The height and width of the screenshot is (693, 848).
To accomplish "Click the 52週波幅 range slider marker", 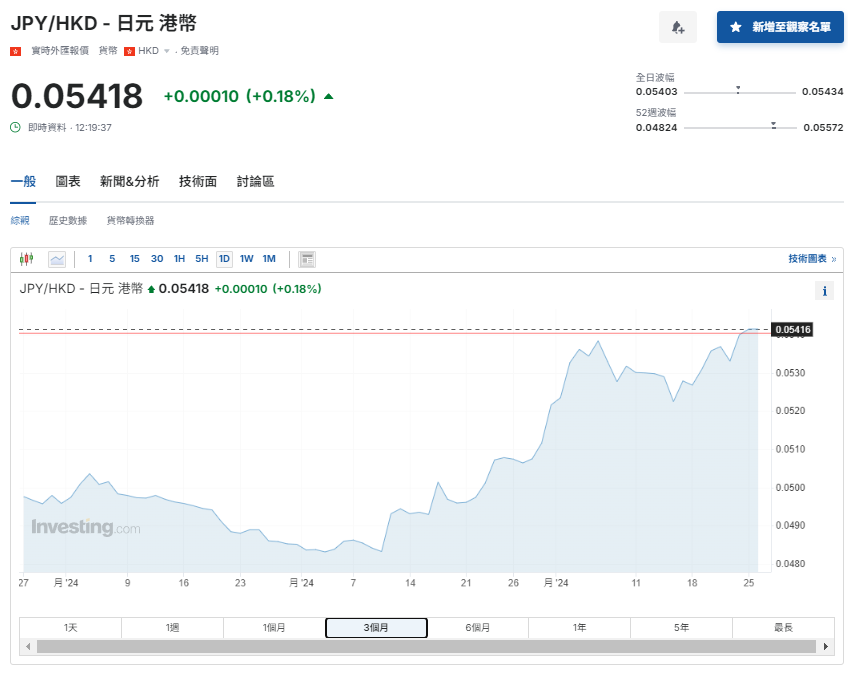I will coord(773,124).
